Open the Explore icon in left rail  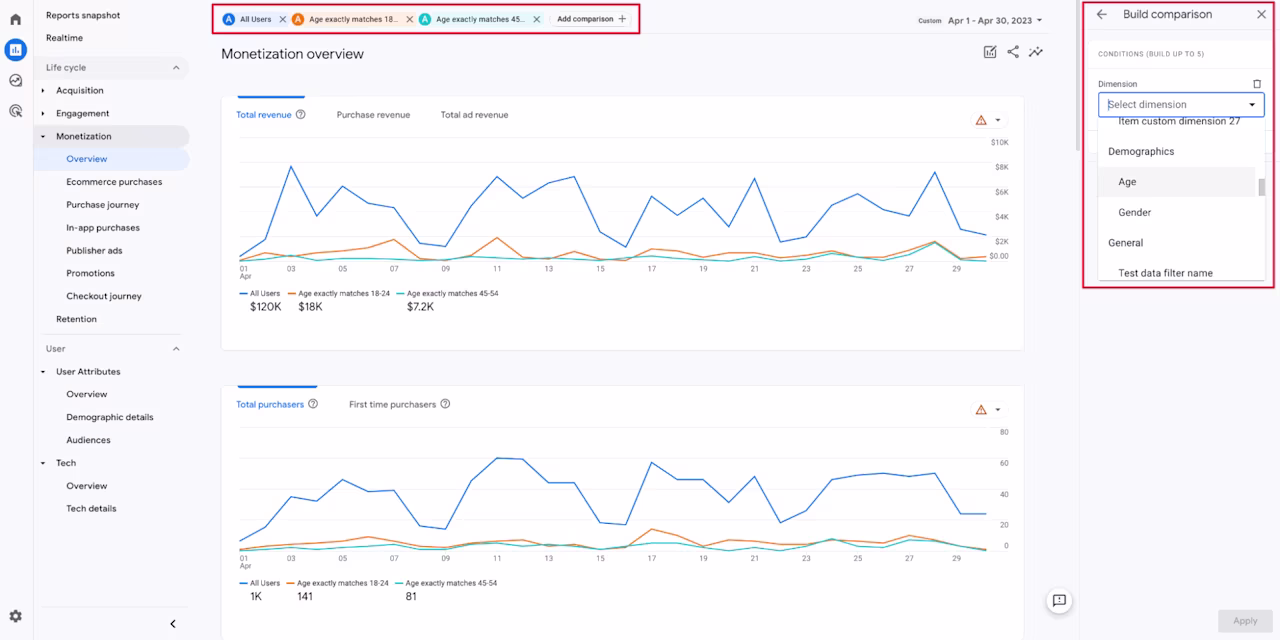pyautogui.click(x=15, y=81)
